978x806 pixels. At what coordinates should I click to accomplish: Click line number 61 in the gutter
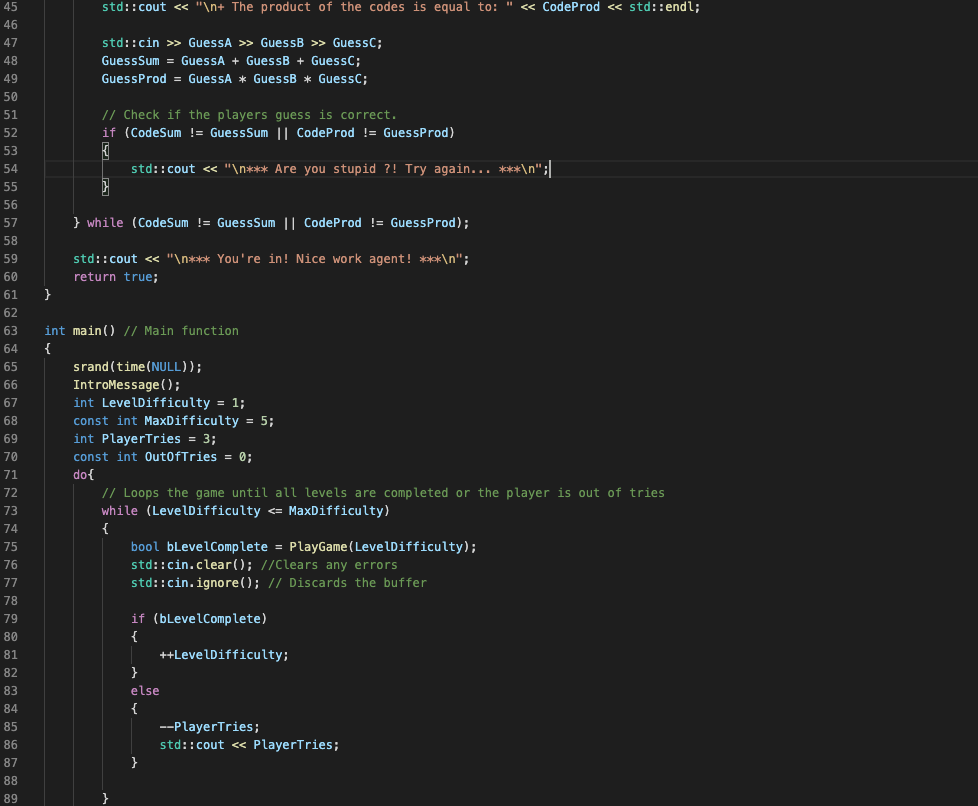pos(11,295)
